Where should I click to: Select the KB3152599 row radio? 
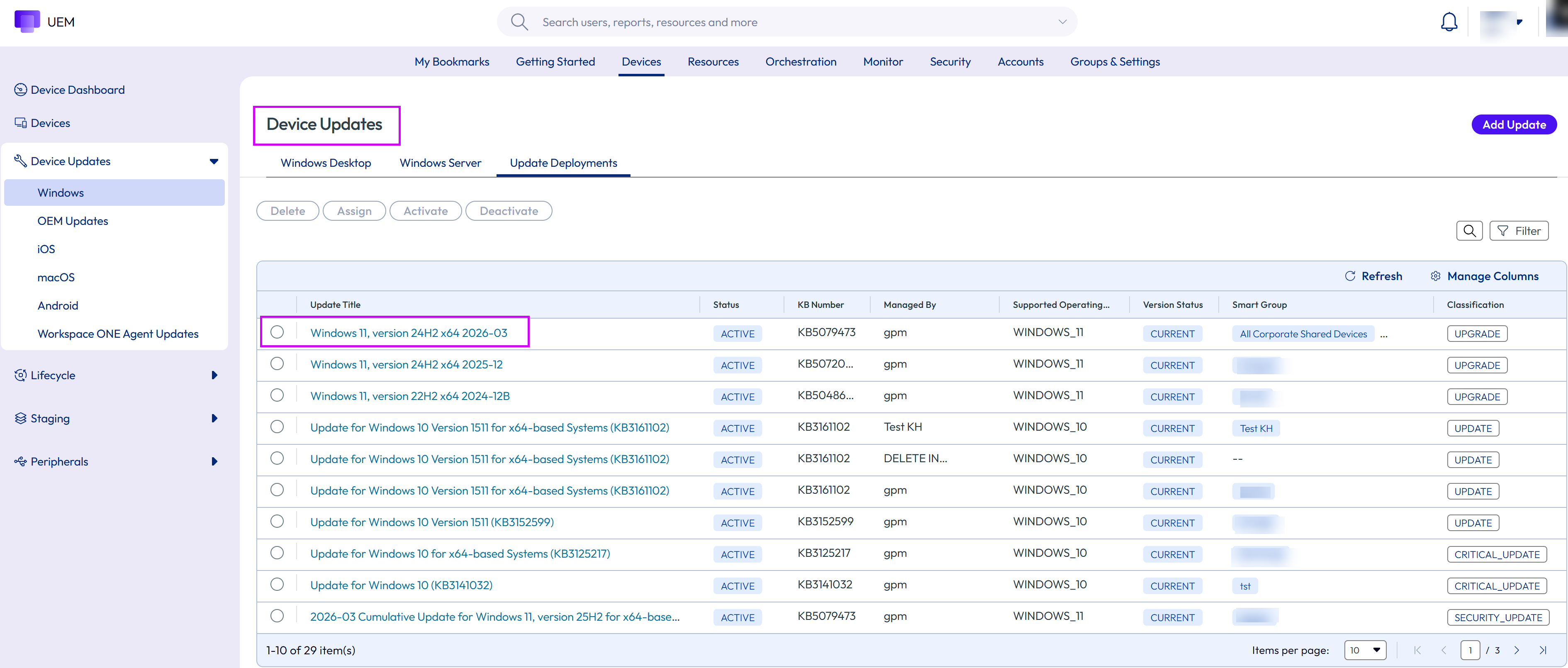click(277, 522)
